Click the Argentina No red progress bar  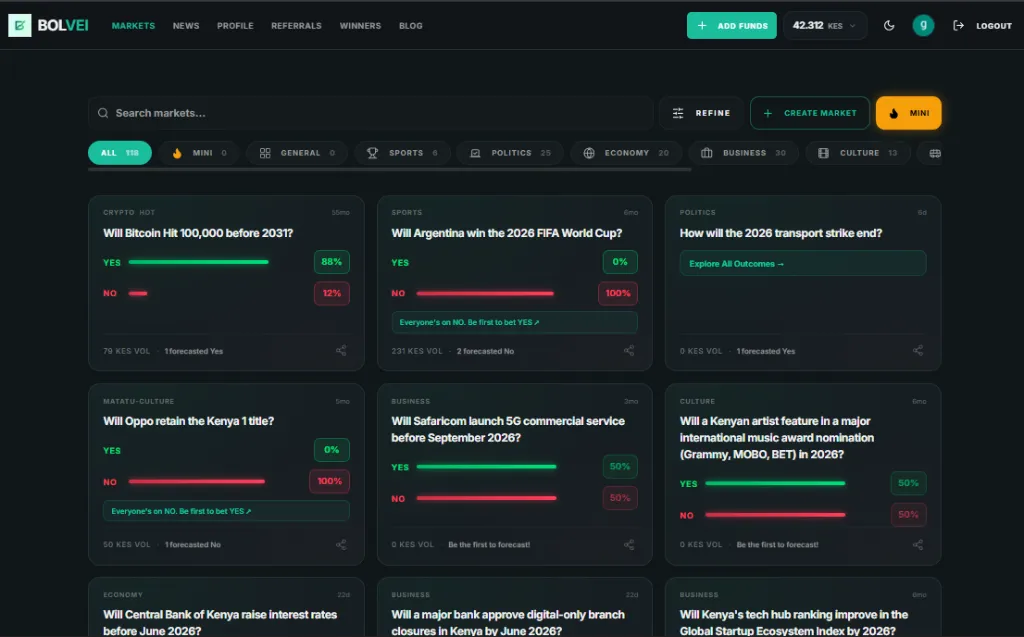coord(485,293)
